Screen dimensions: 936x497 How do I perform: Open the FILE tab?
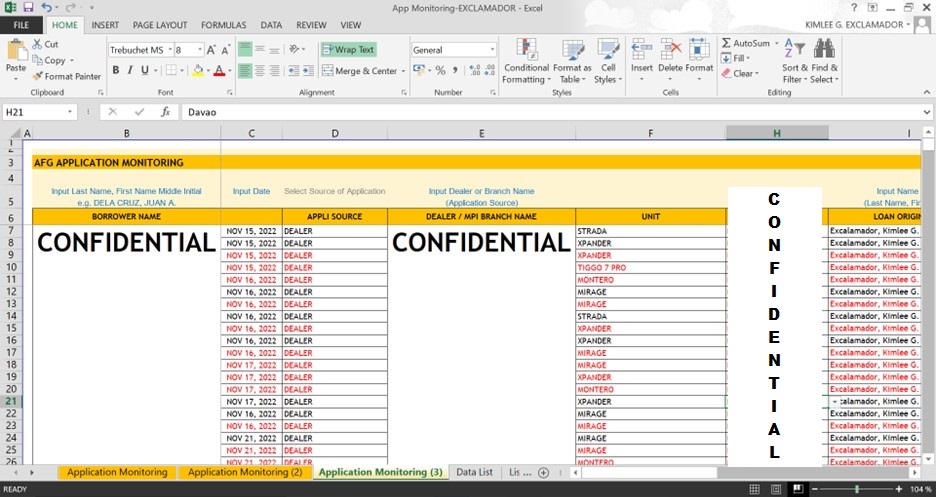[21, 25]
